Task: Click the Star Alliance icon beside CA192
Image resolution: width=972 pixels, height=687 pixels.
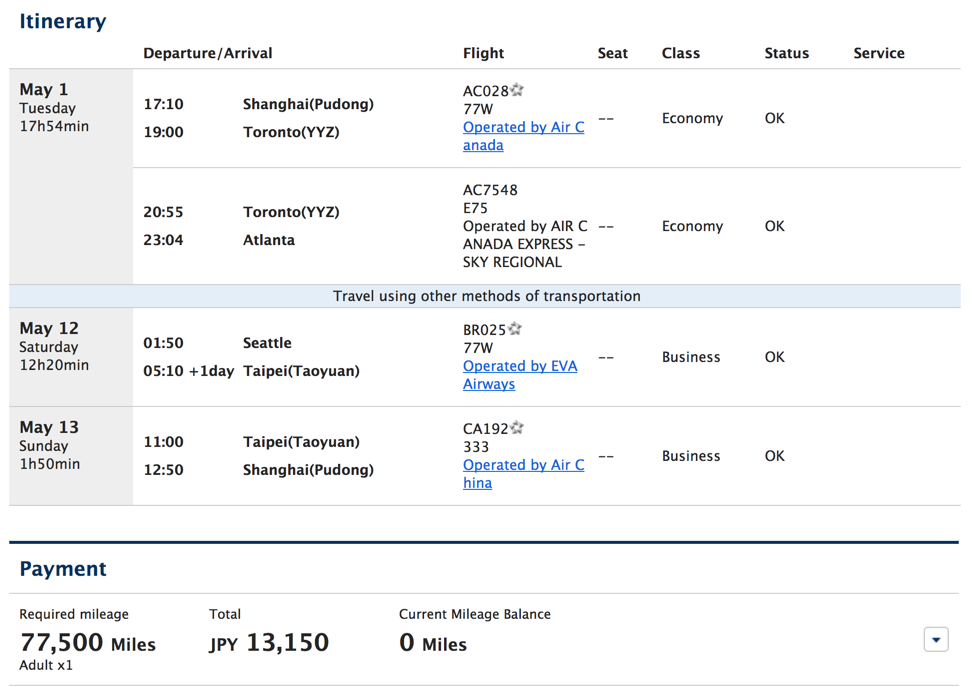Action: (517, 429)
